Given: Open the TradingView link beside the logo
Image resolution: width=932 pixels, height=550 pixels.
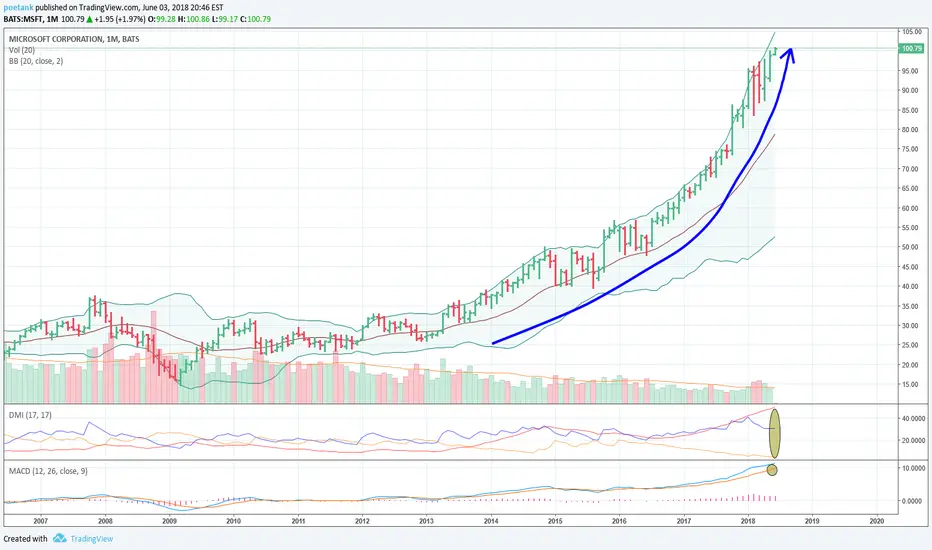Looking at the screenshot, I should pyautogui.click(x=92, y=539).
